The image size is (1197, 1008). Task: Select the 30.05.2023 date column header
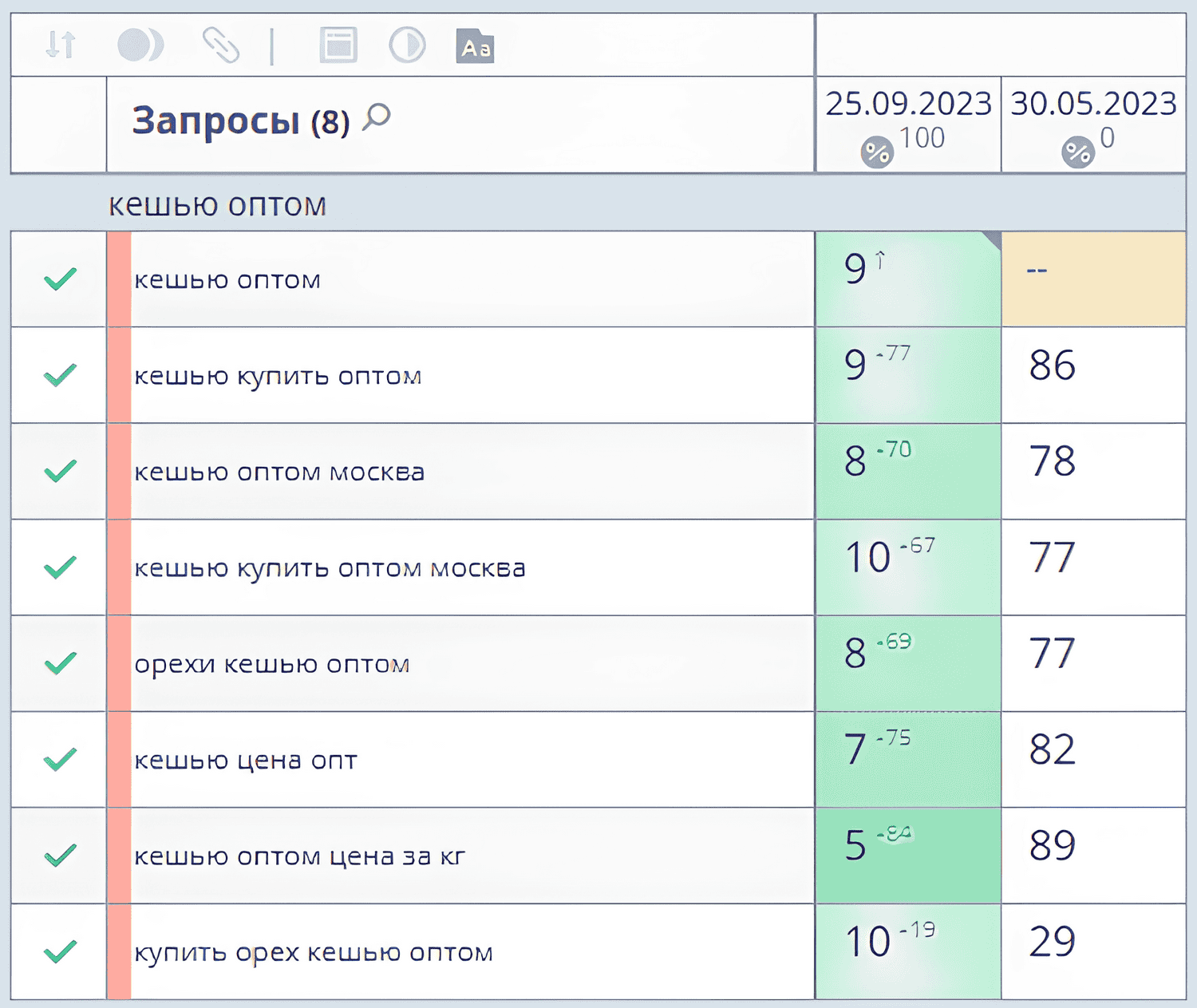1093,104
